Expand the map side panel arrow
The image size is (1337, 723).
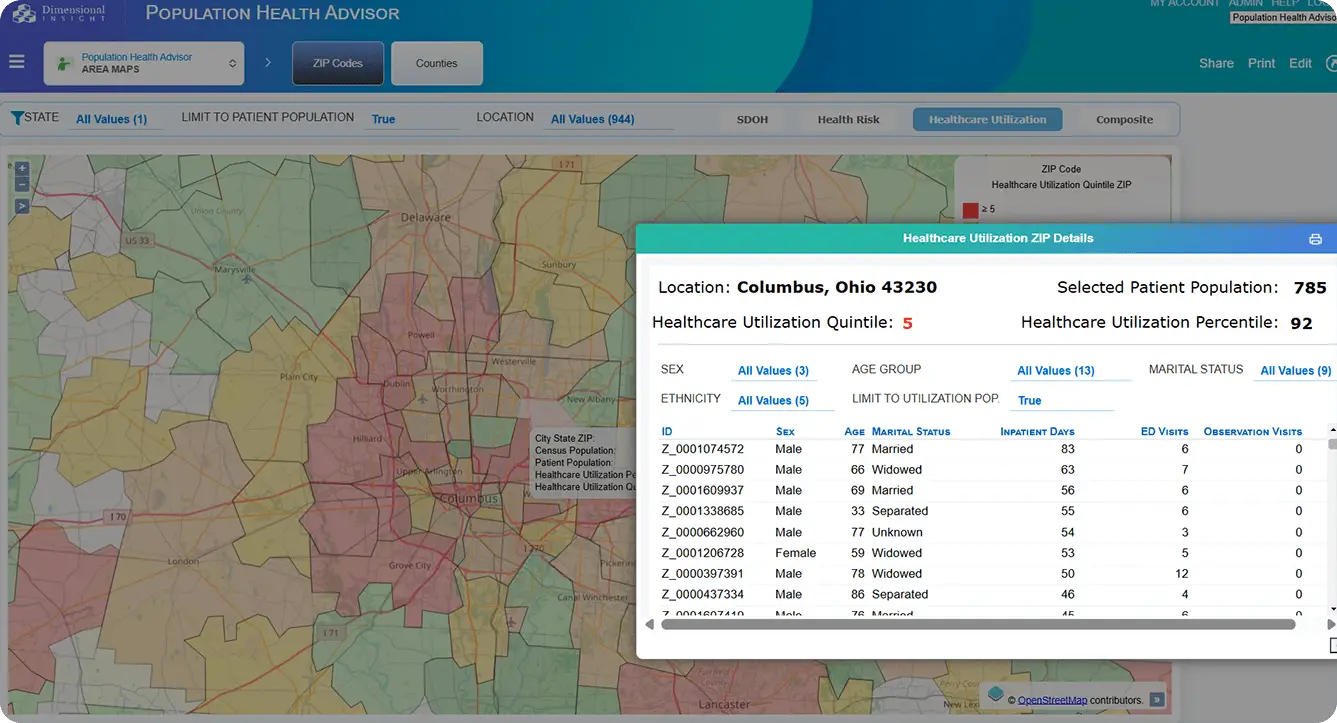[22, 206]
